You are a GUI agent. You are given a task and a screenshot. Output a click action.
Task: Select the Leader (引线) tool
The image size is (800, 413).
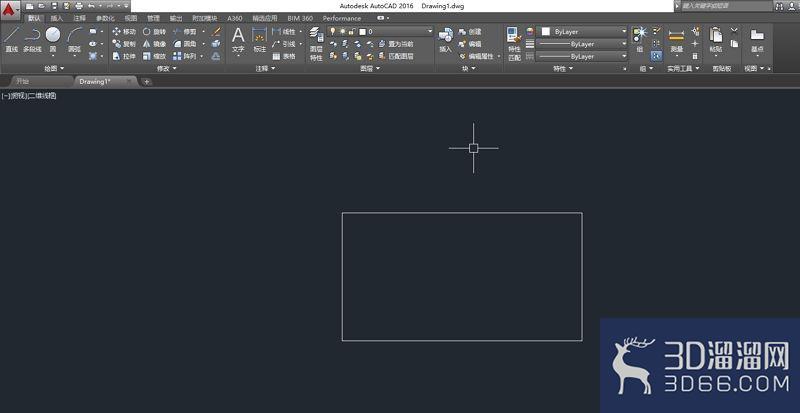pyautogui.click(x=284, y=44)
